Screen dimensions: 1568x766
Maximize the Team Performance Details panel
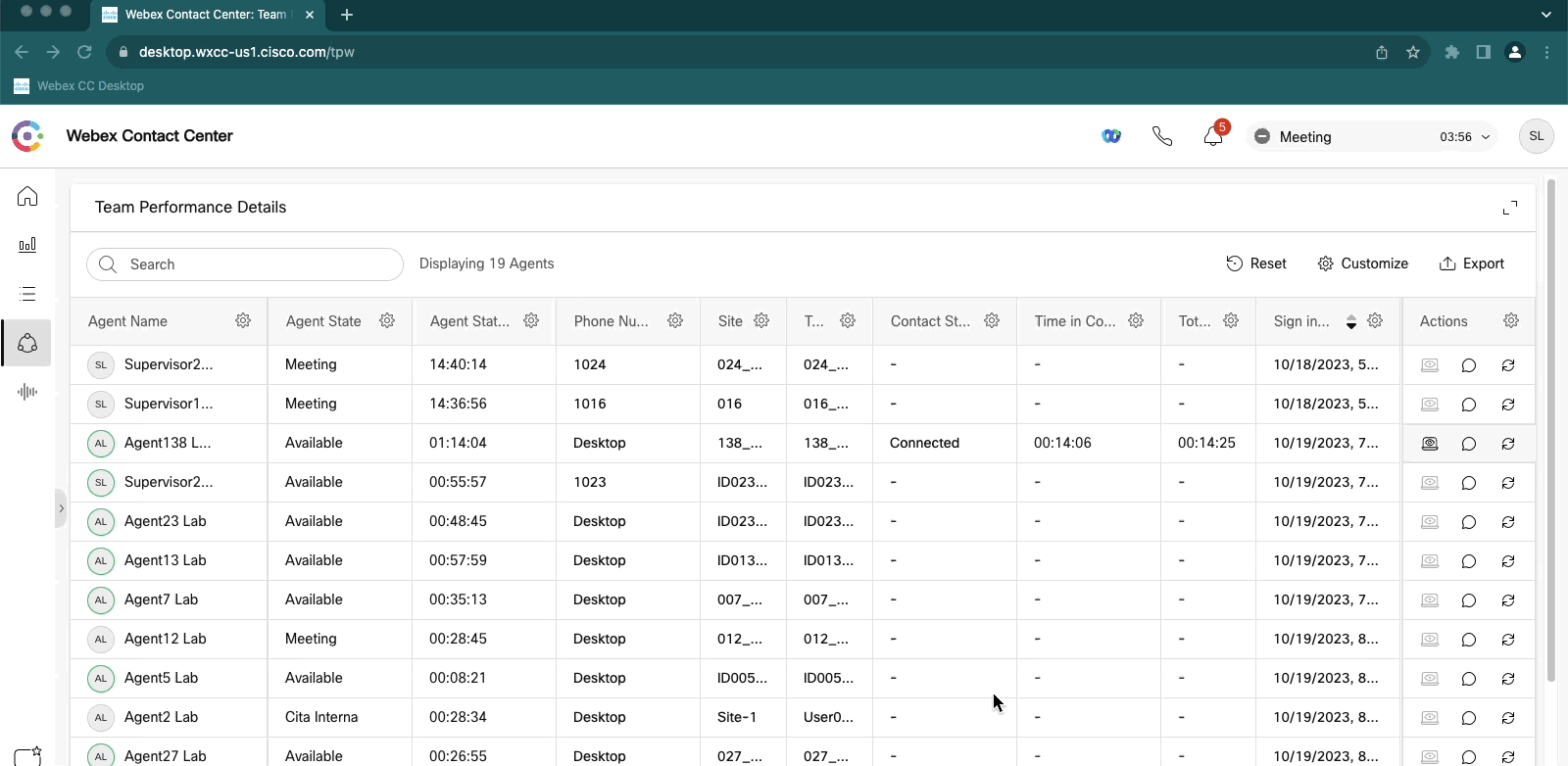(1510, 208)
